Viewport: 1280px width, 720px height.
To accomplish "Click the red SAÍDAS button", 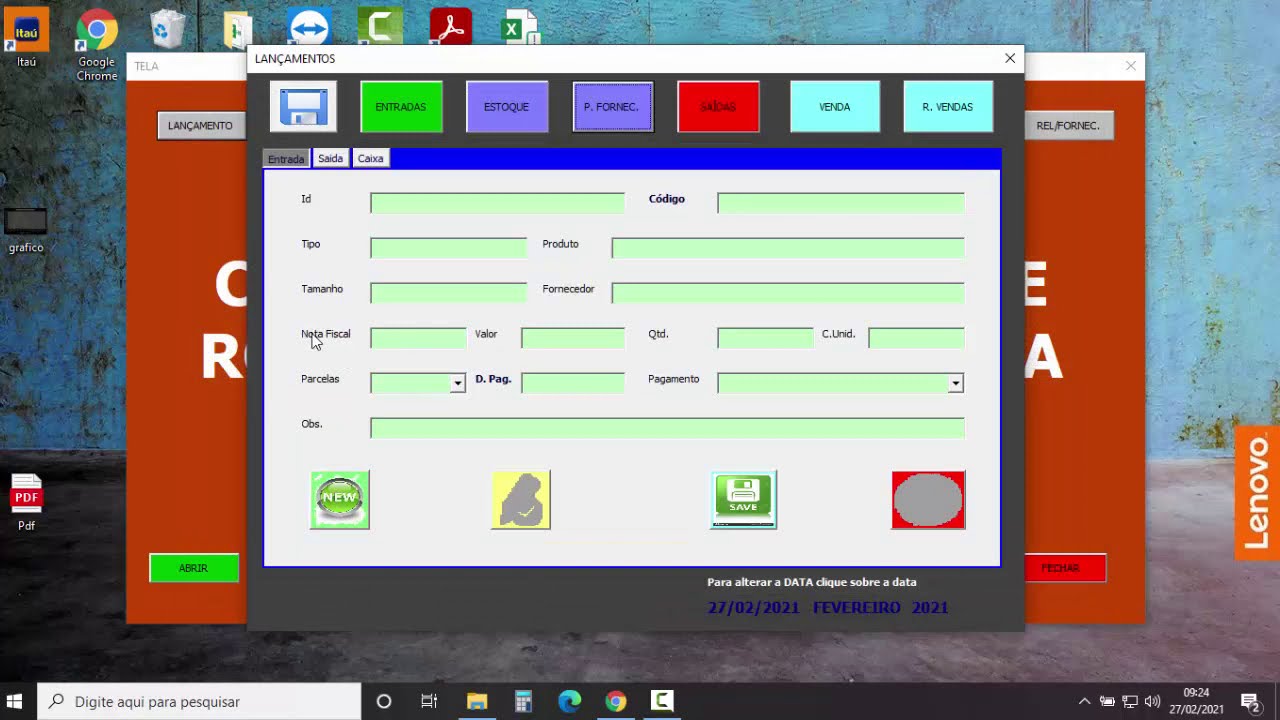I will pos(718,107).
